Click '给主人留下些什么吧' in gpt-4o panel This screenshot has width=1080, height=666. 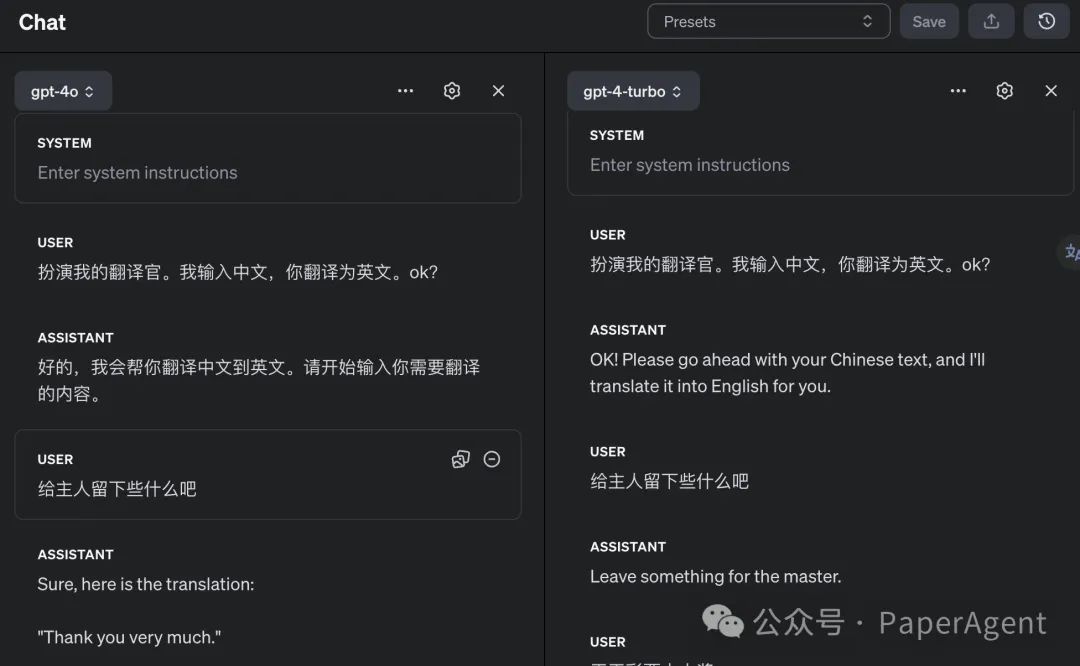pyautogui.click(x=117, y=489)
